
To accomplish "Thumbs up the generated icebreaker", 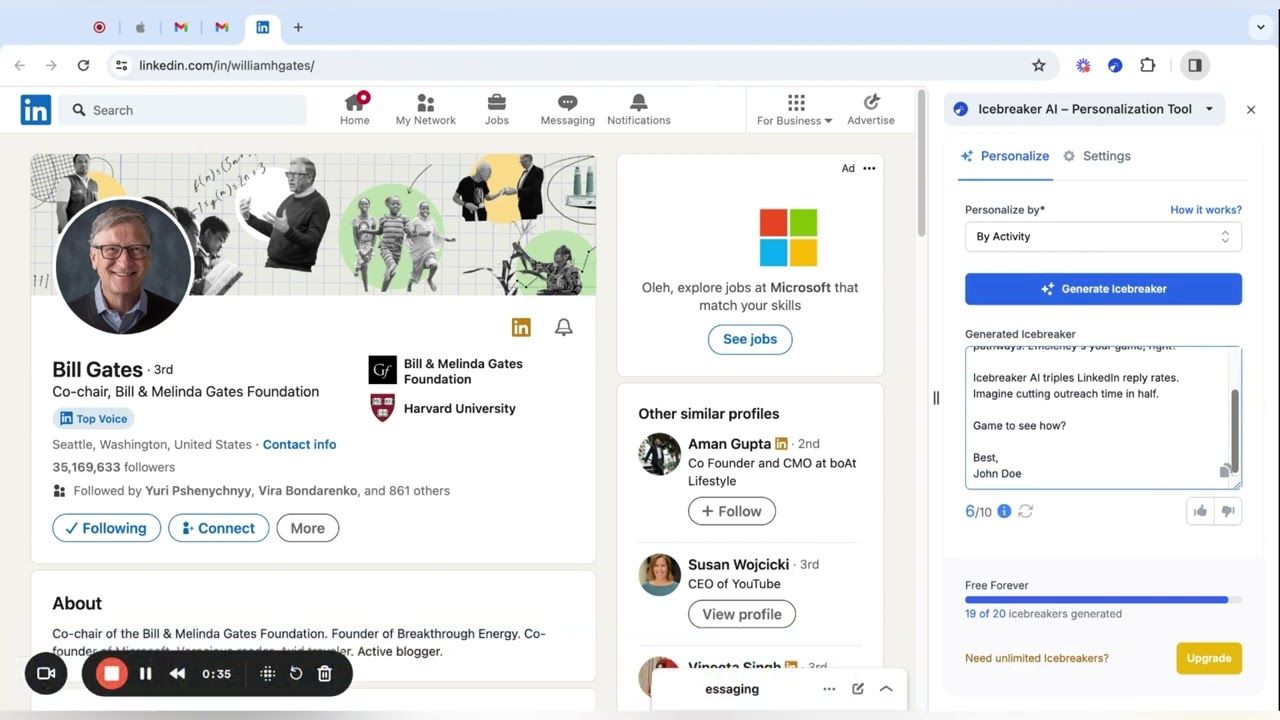I will (x=1200, y=511).
